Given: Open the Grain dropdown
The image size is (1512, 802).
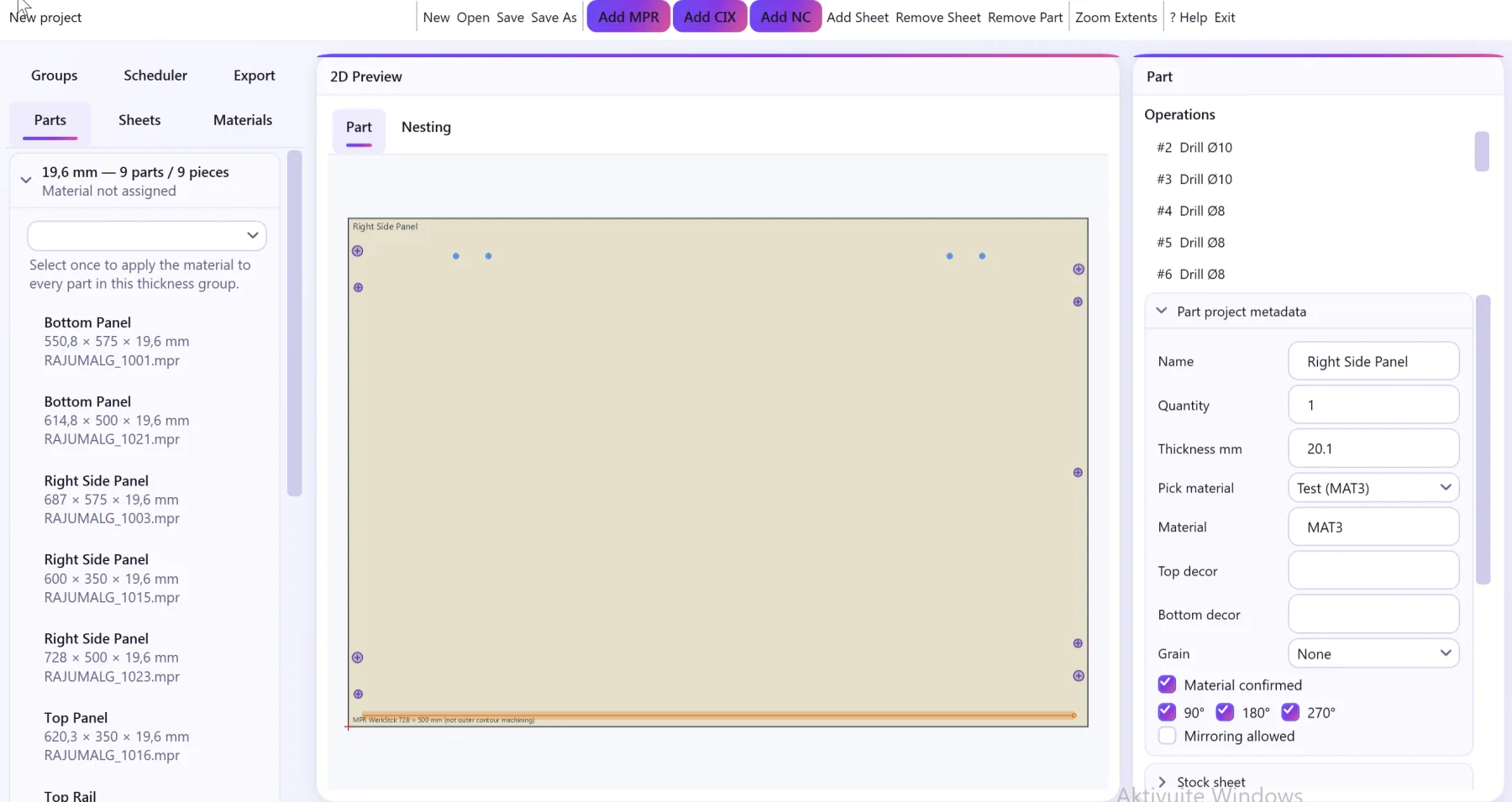Looking at the screenshot, I should click(1373, 653).
